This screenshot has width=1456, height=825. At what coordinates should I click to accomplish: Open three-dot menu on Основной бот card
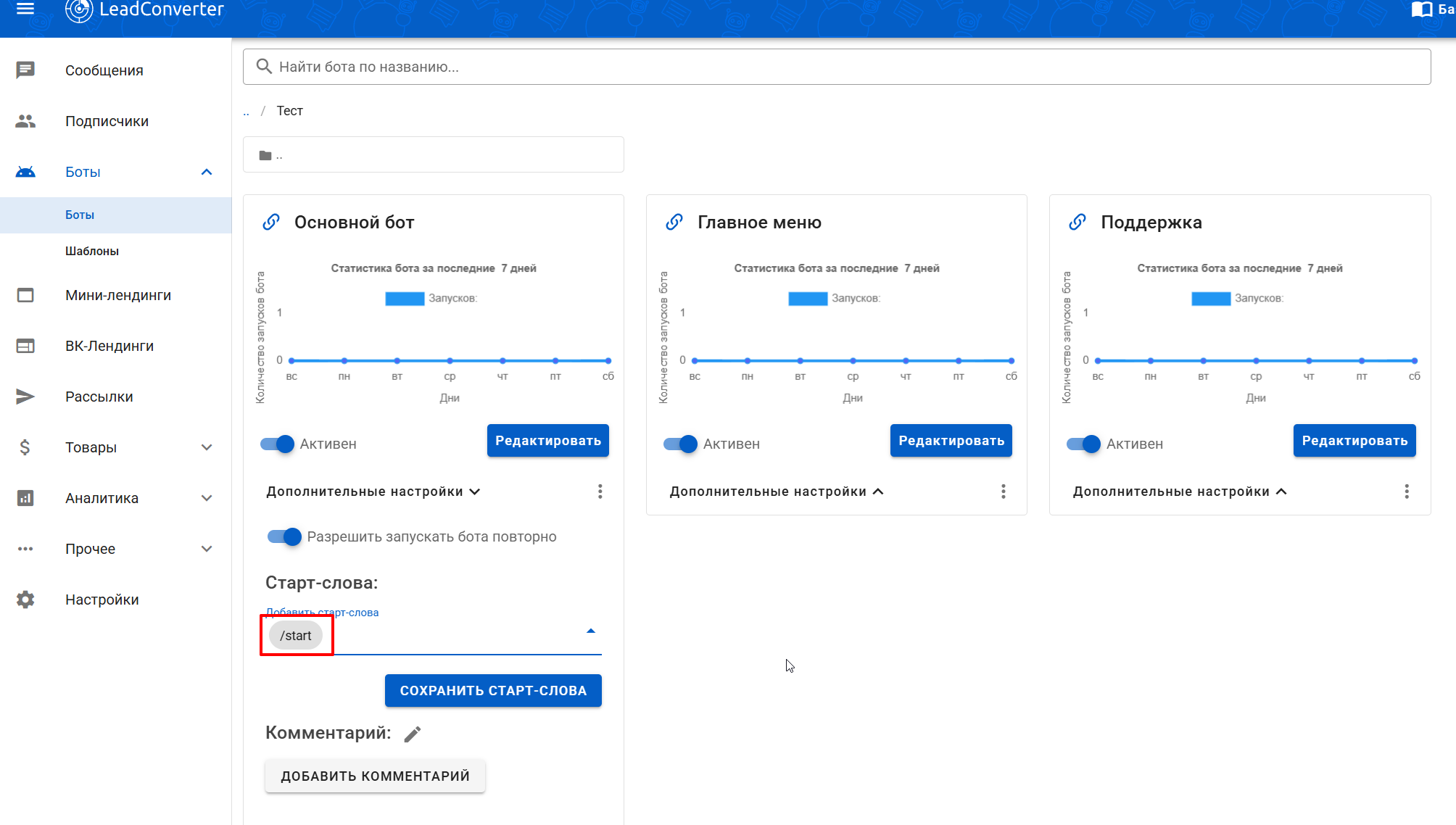600,492
